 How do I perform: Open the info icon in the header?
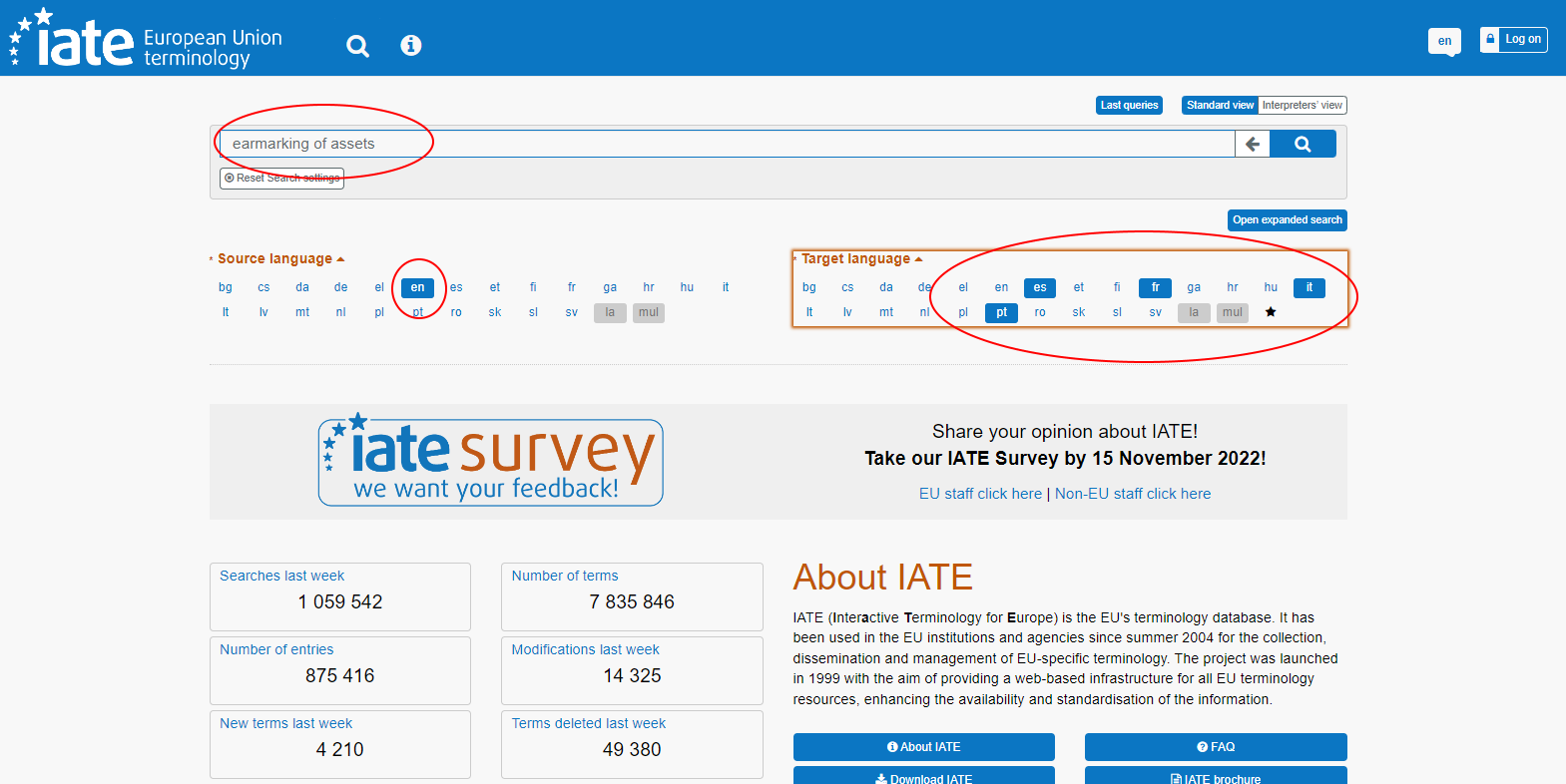coord(410,46)
